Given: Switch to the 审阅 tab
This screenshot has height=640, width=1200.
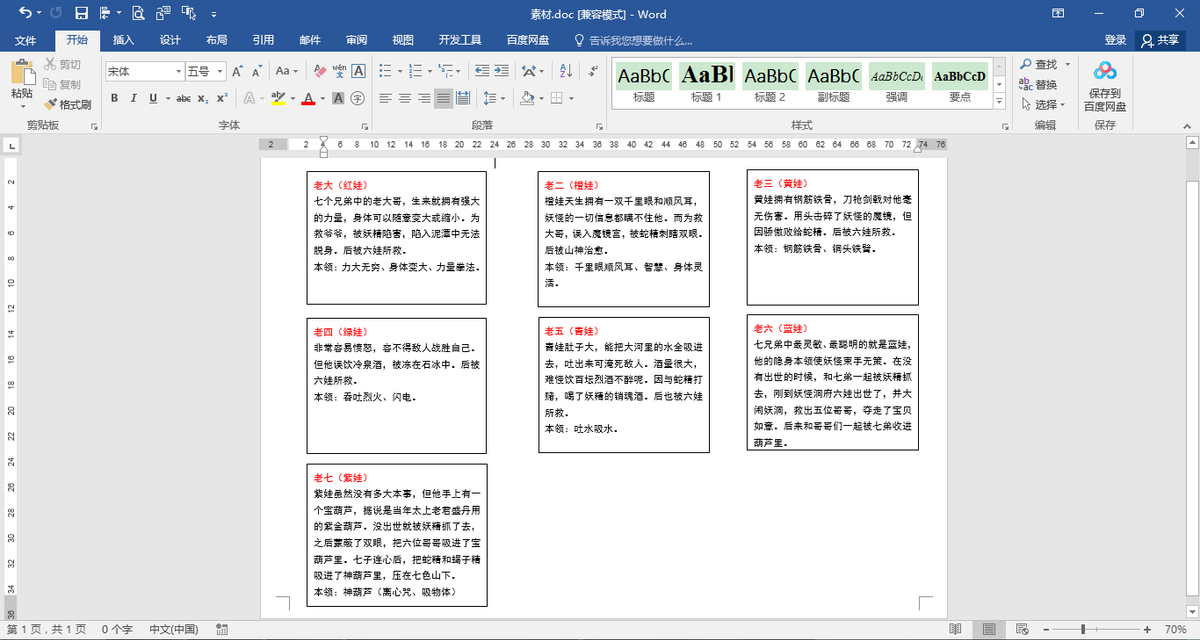Looking at the screenshot, I should pyautogui.click(x=356, y=40).
